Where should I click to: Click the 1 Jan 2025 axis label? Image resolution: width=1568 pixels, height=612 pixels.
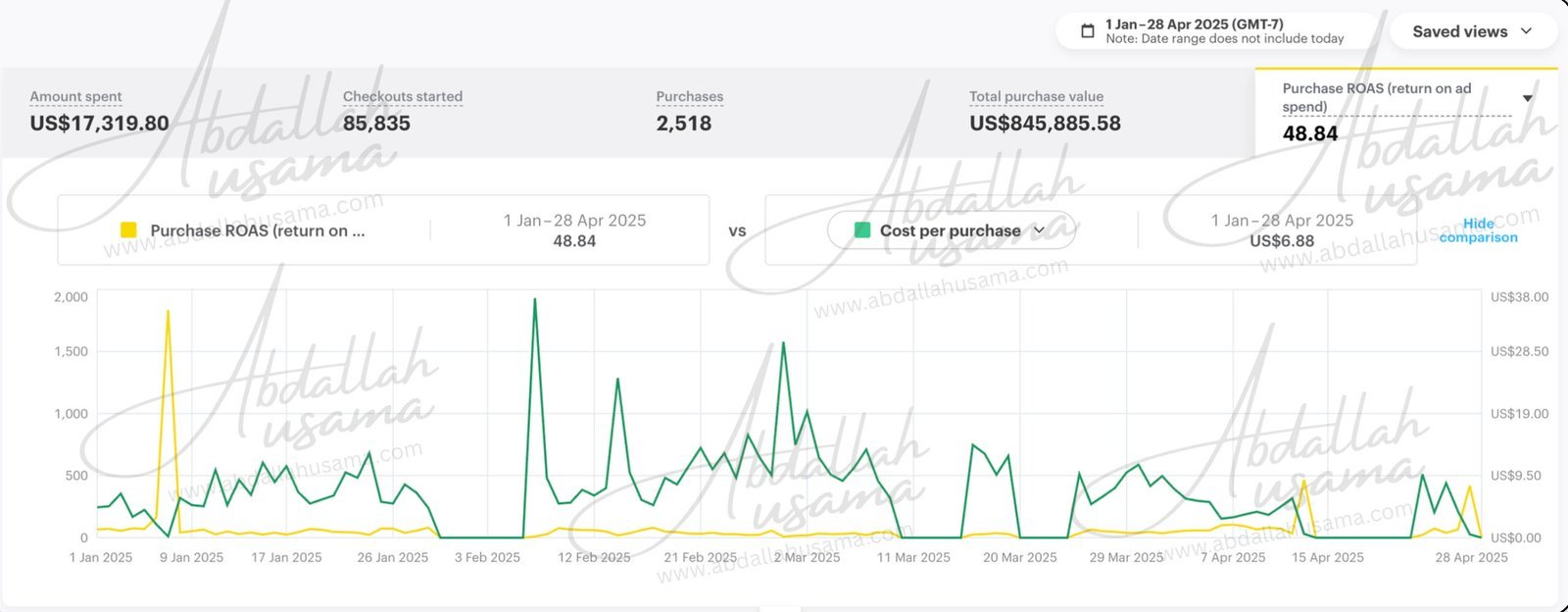[101, 557]
